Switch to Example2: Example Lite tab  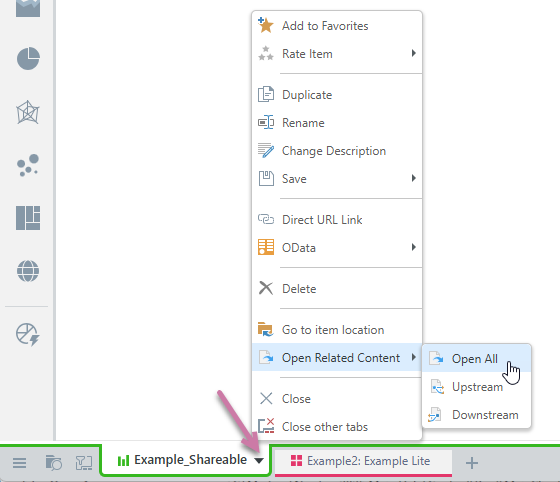363,461
